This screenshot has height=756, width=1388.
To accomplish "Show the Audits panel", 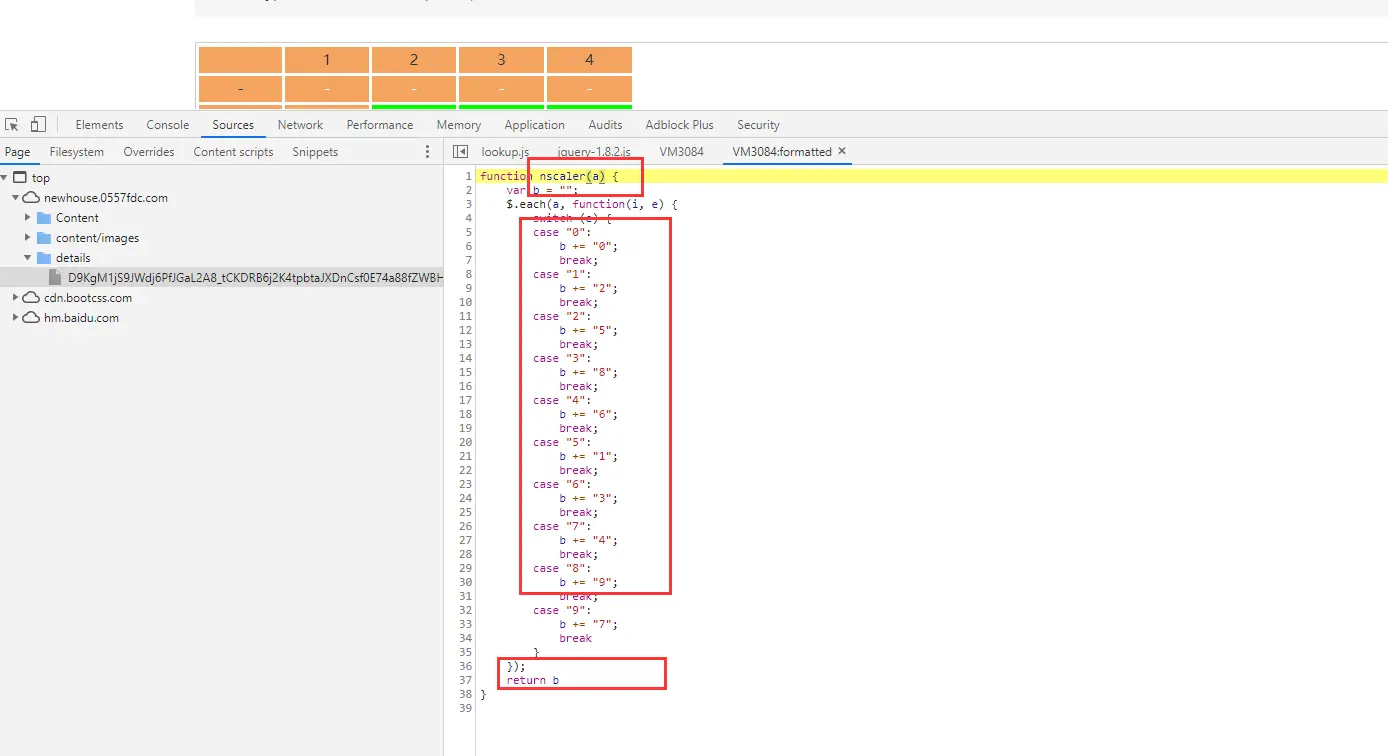I will 605,125.
